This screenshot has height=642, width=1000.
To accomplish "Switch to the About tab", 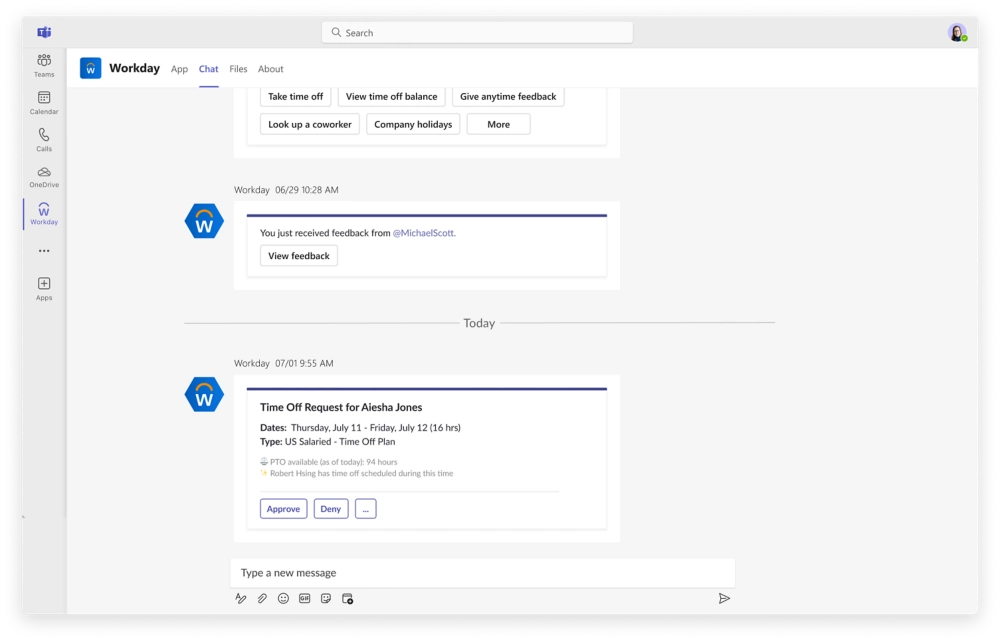I will tap(270, 69).
